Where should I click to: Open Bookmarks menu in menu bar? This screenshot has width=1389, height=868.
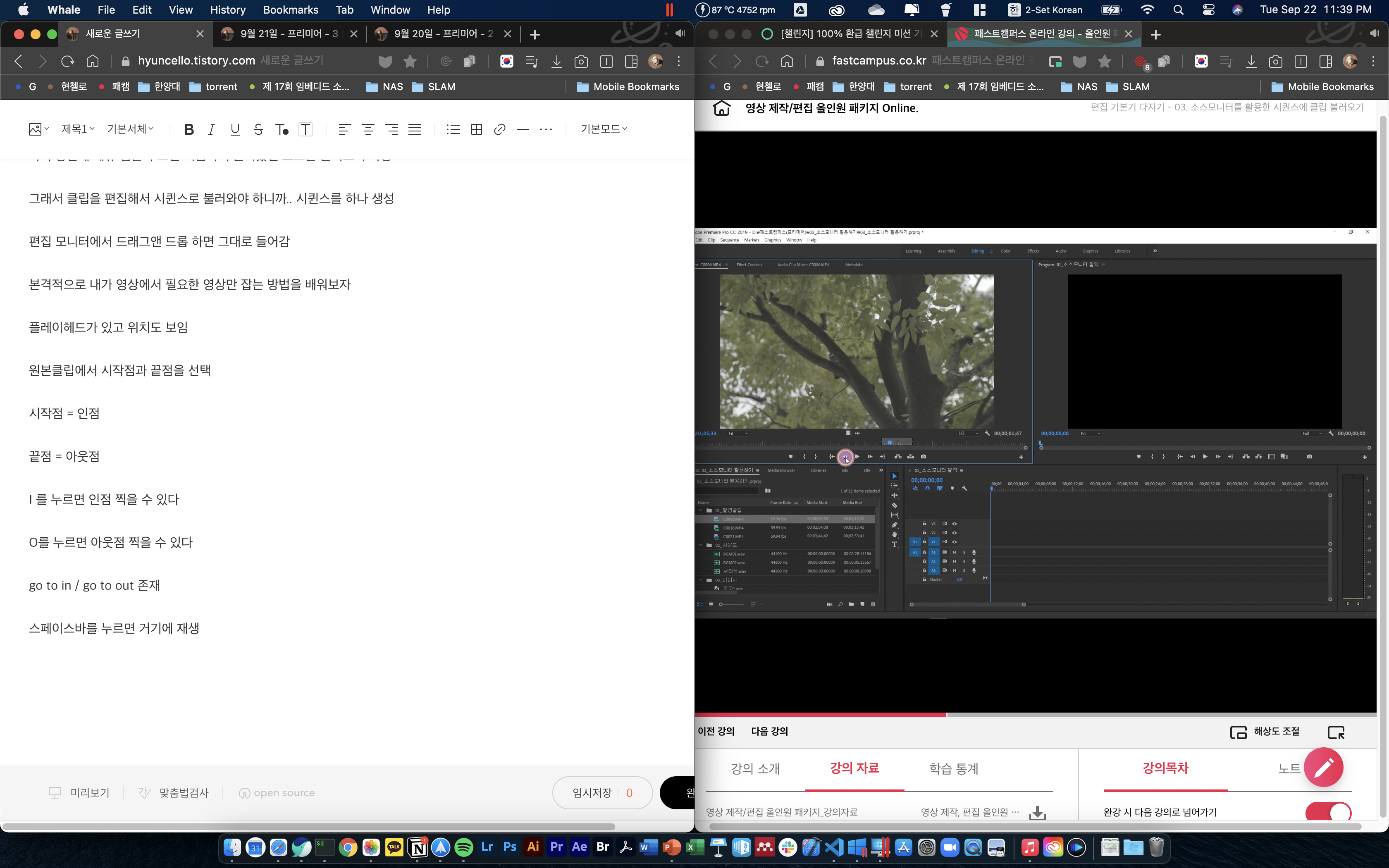click(291, 10)
